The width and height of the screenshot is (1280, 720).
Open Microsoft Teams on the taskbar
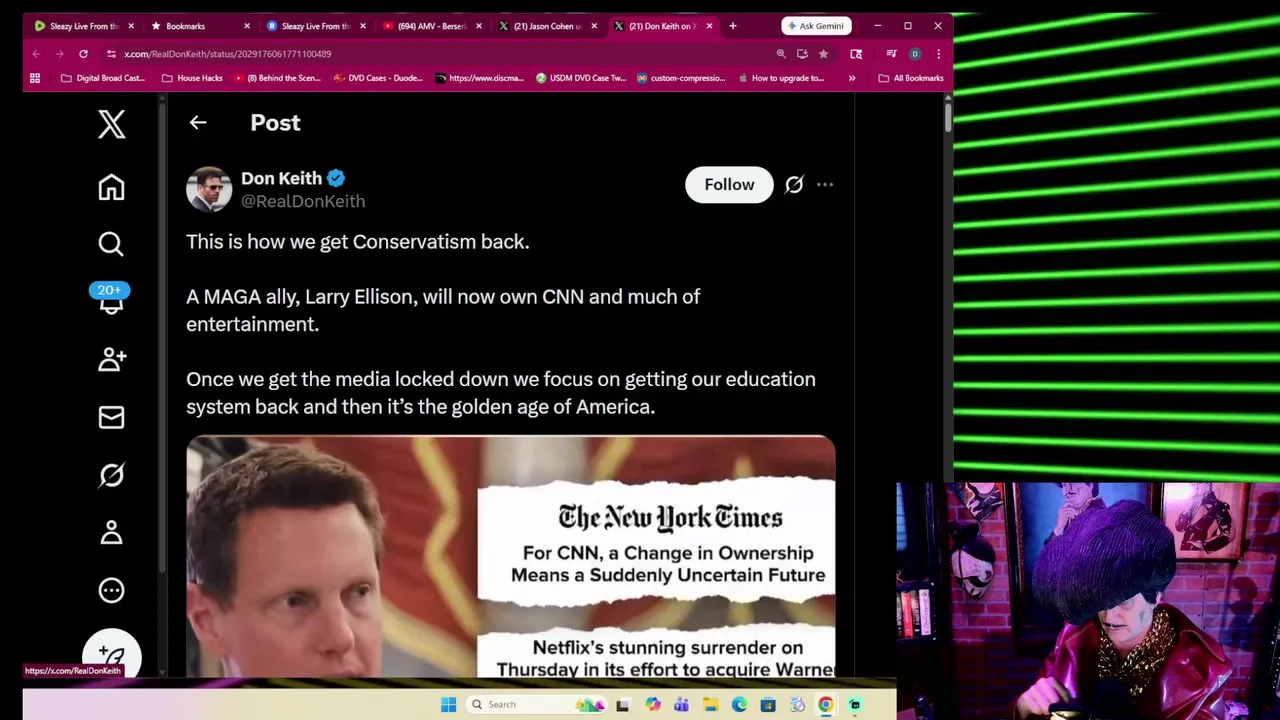pos(681,704)
